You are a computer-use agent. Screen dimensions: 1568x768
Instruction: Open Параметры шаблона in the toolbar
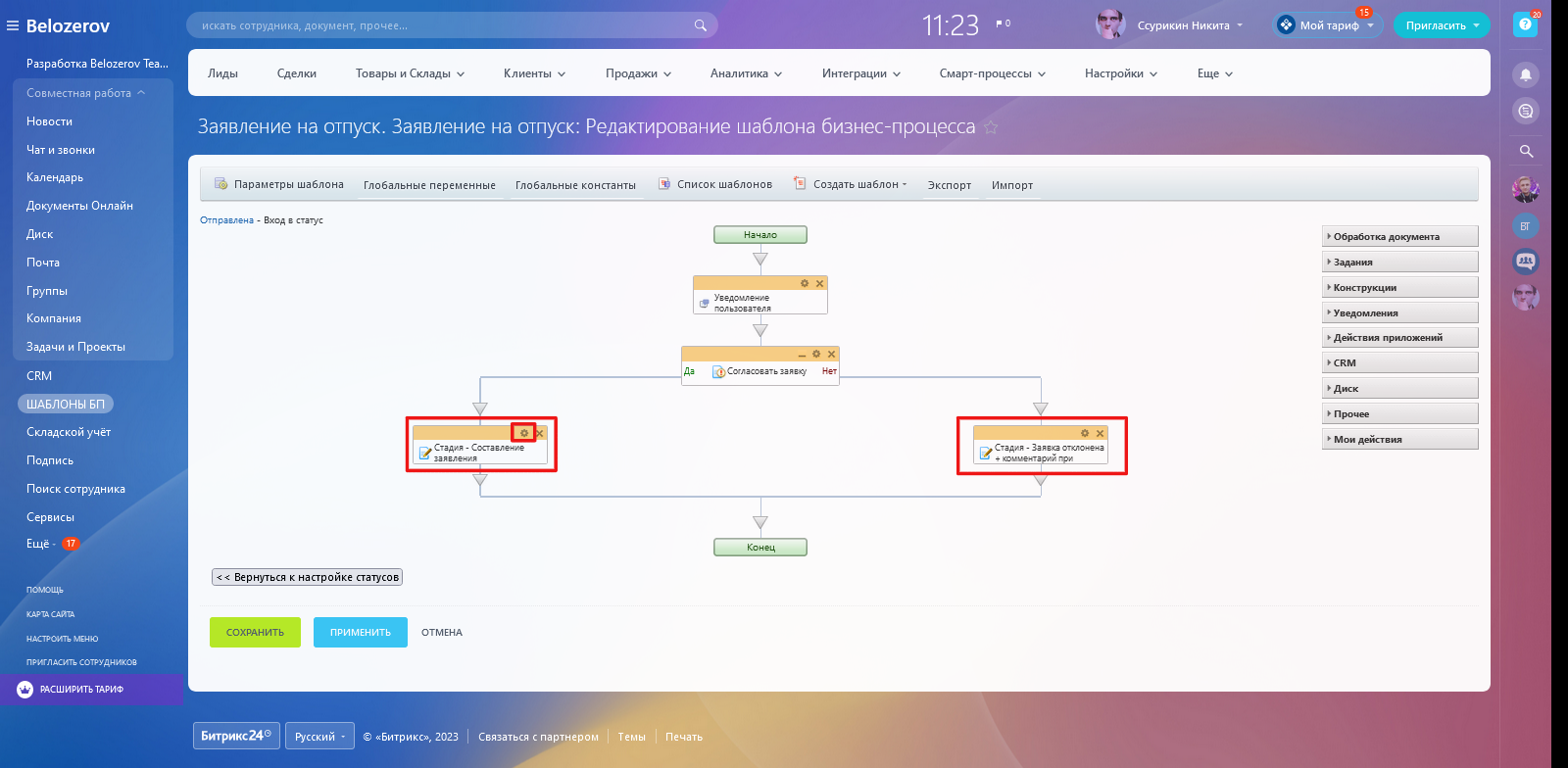[x=279, y=184]
